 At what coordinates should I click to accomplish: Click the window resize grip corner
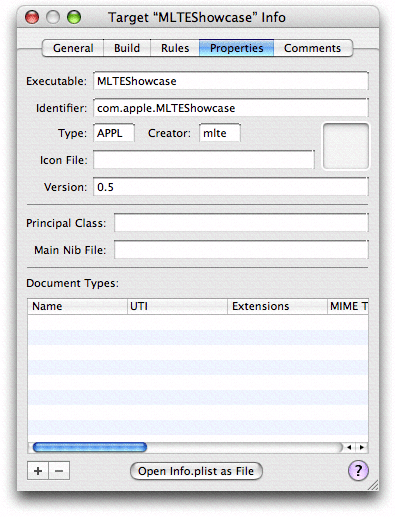(x=373, y=485)
